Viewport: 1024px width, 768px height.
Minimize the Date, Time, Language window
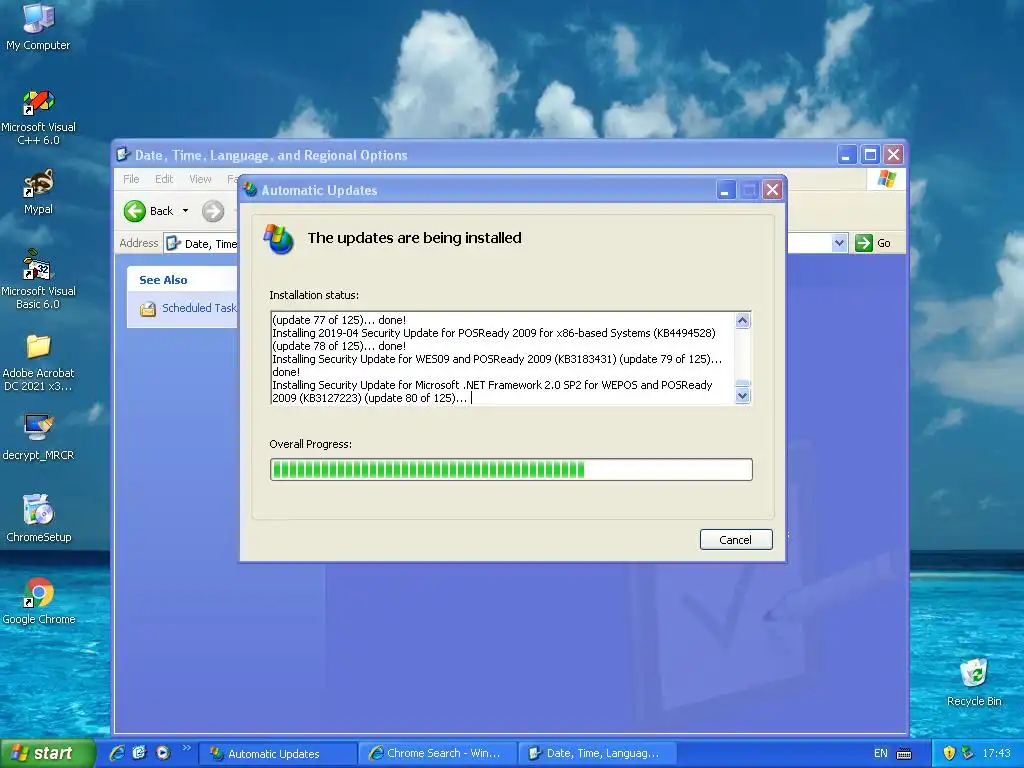(846, 155)
